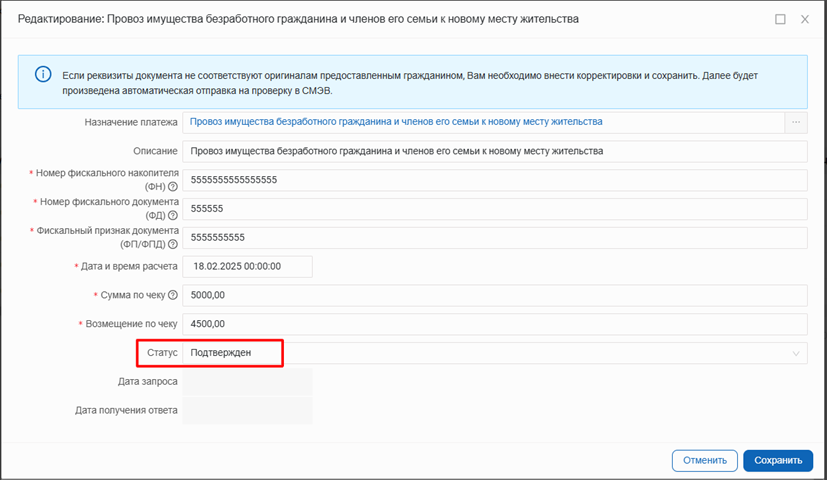This screenshot has height=480, width=827.
Task: Click the fiscal drive number field 5555555555555555
Action: point(494,180)
